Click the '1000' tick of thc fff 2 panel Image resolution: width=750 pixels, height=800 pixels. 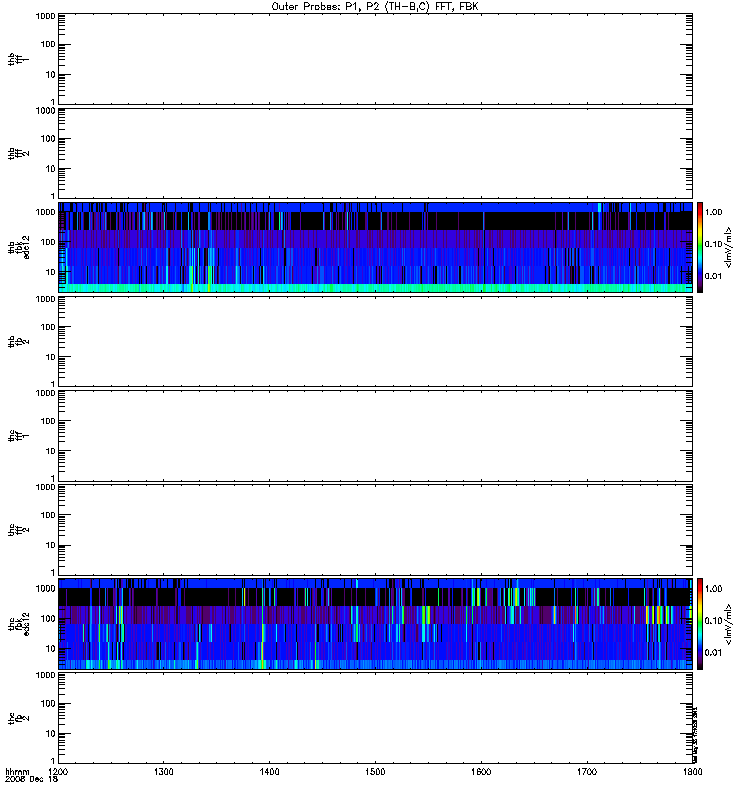45,487
